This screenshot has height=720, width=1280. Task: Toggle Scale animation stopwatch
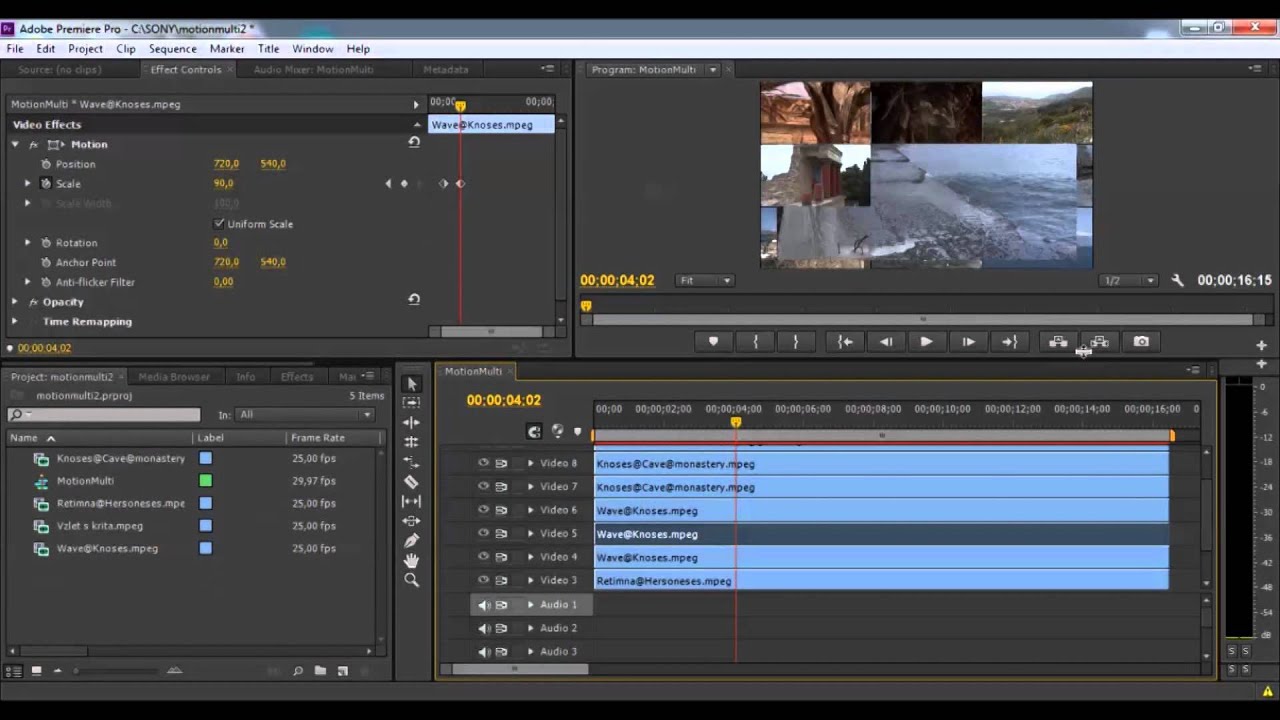[x=46, y=183]
